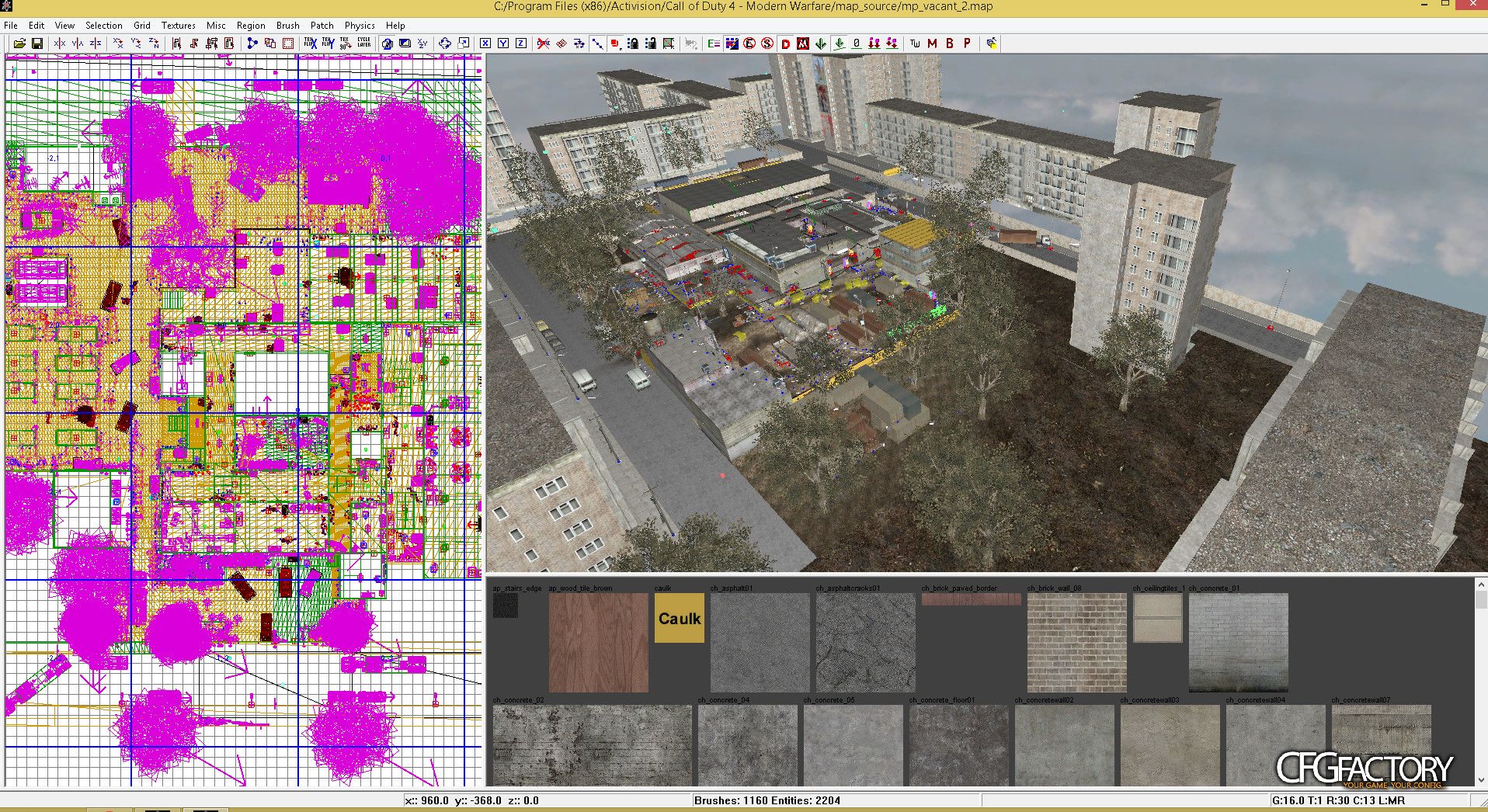Screen dimensions: 1488x812
Task: Click the dark red P toolbar icon
Action: (x=968, y=43)
